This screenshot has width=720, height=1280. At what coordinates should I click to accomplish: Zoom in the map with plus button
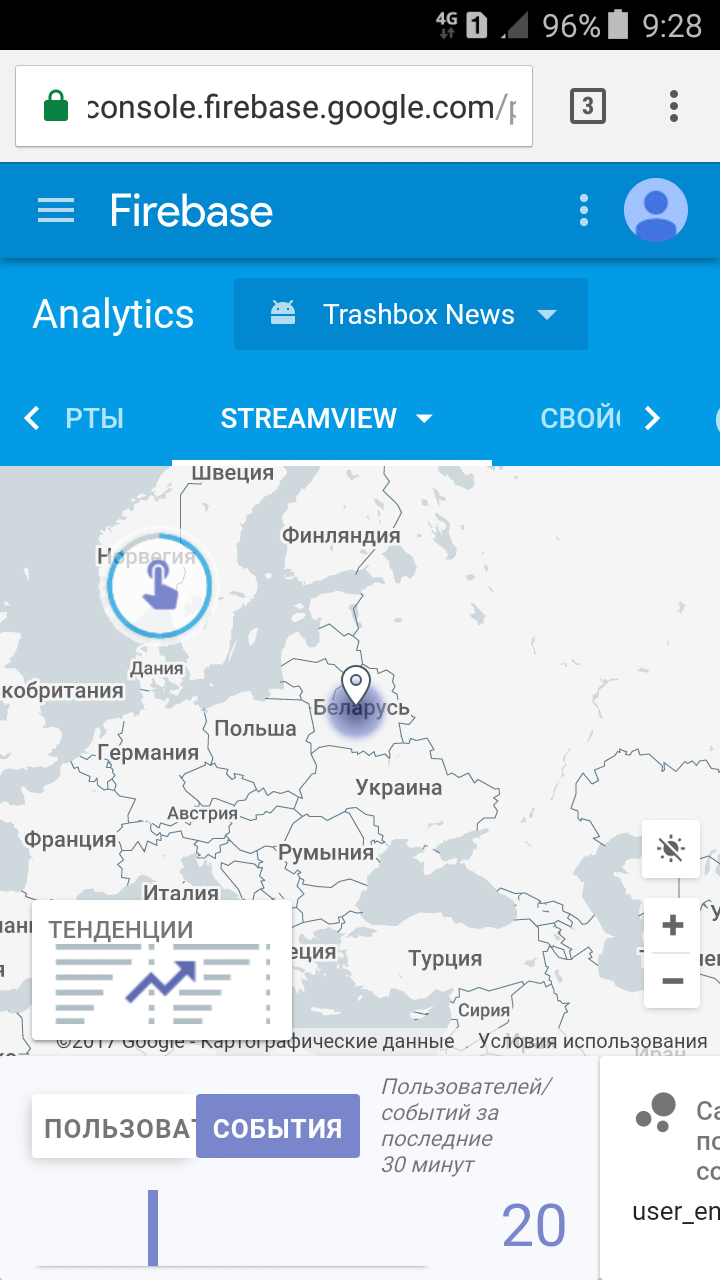[672, 926]
